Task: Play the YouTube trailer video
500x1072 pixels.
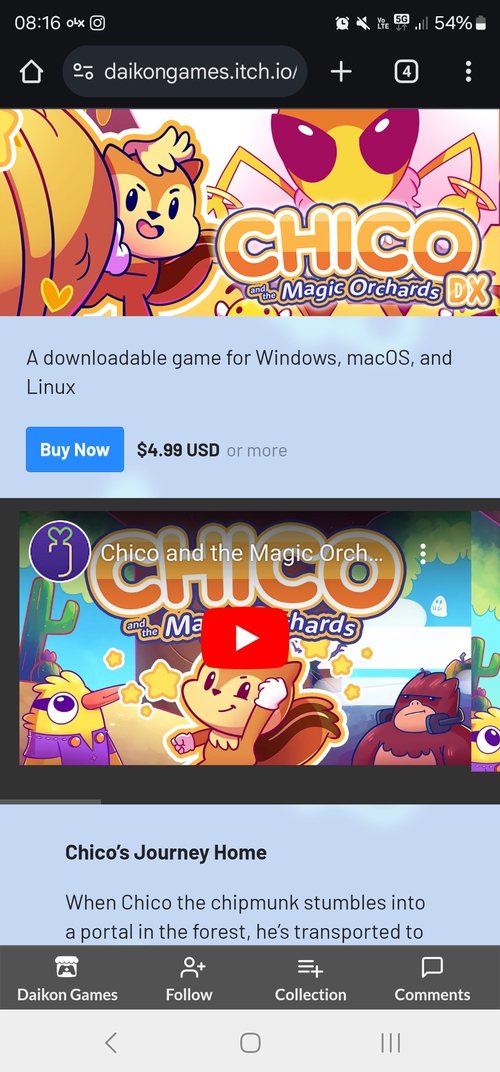Action: click(245, 638)
